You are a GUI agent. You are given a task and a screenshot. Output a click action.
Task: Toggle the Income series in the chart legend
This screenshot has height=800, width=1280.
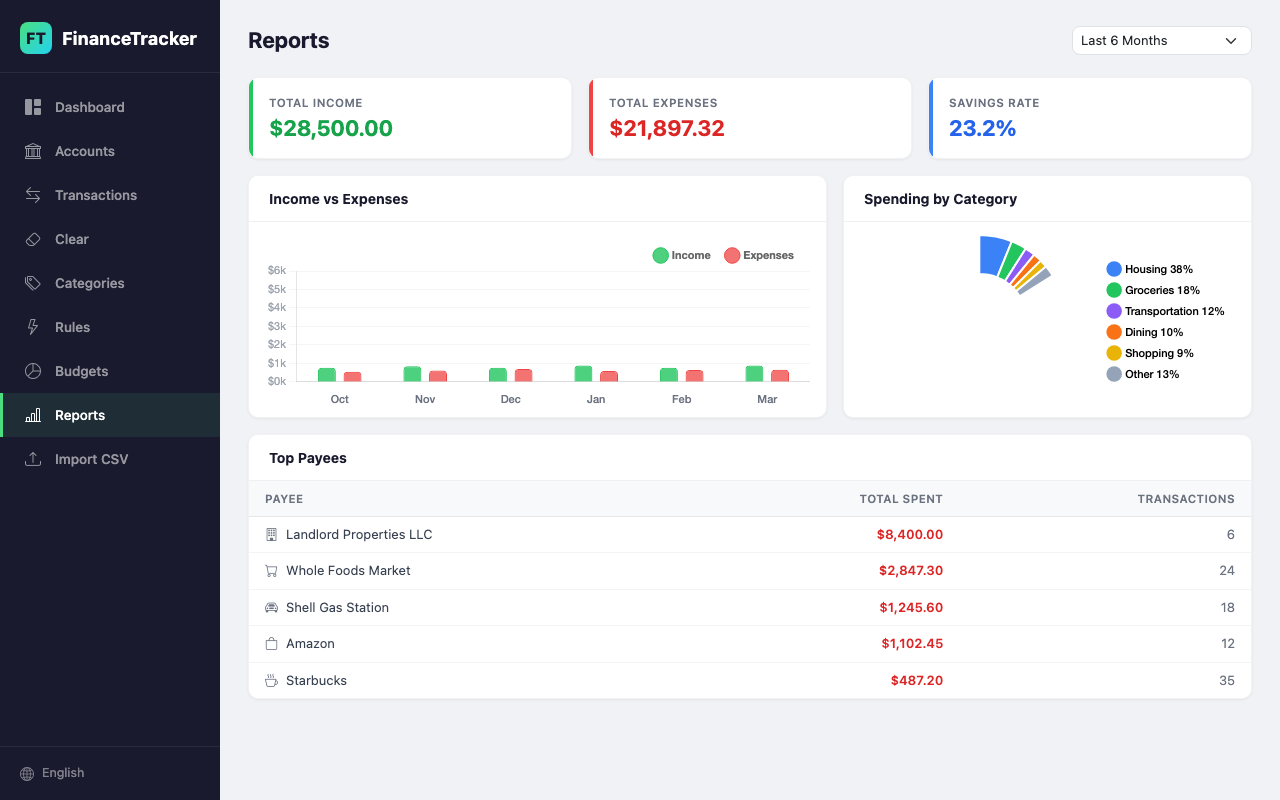point(681,255)
